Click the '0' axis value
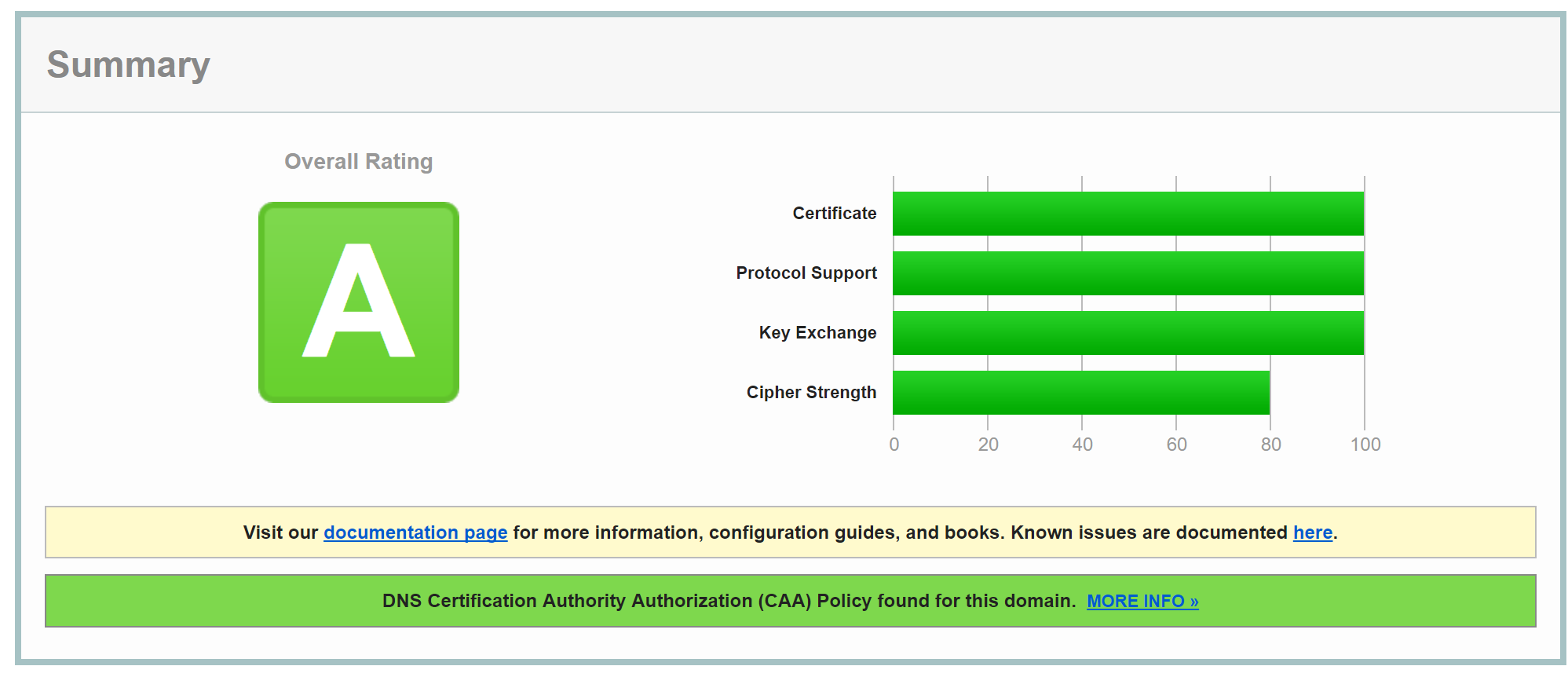Image resolution: width=1568 pixels, height=677 pixels. (894, 445)
